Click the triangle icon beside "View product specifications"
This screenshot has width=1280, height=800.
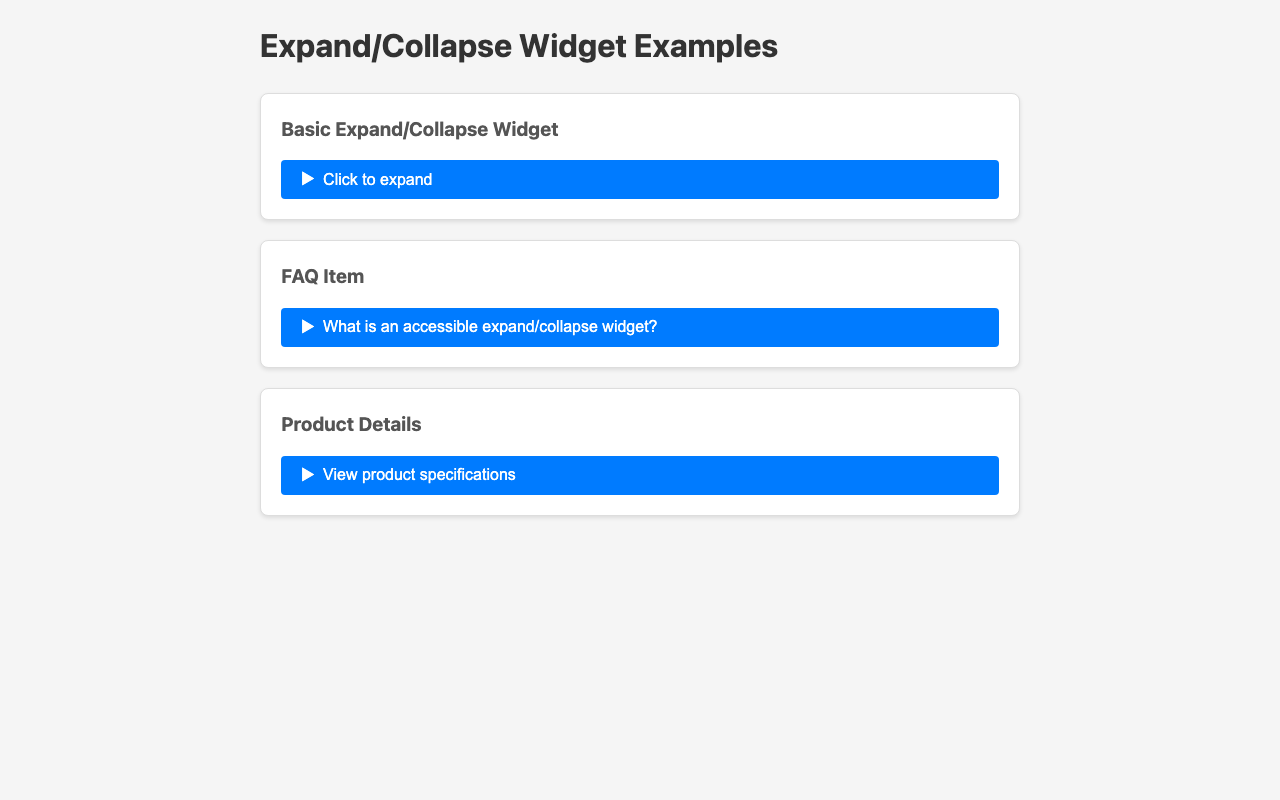308,475
